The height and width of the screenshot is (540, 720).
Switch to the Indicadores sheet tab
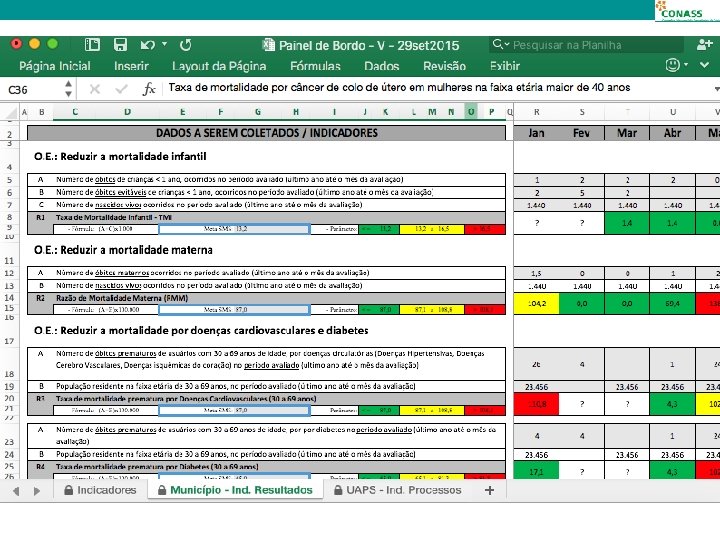(x=101, y=490)
